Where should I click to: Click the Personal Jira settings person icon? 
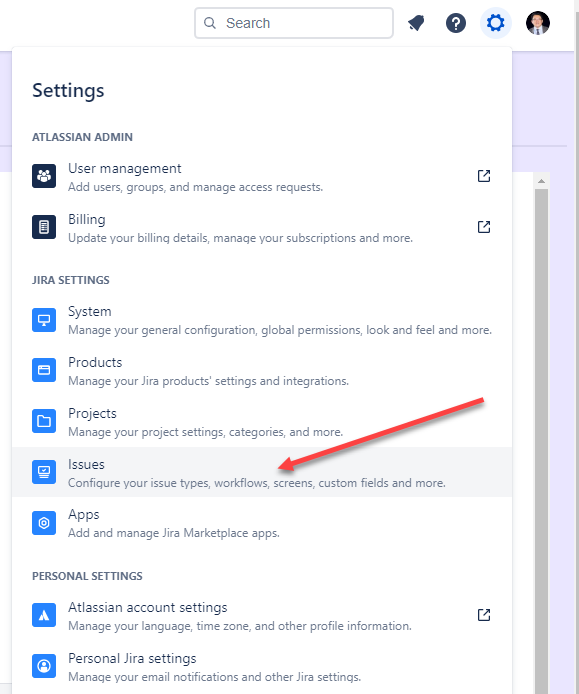pos(44,666)
